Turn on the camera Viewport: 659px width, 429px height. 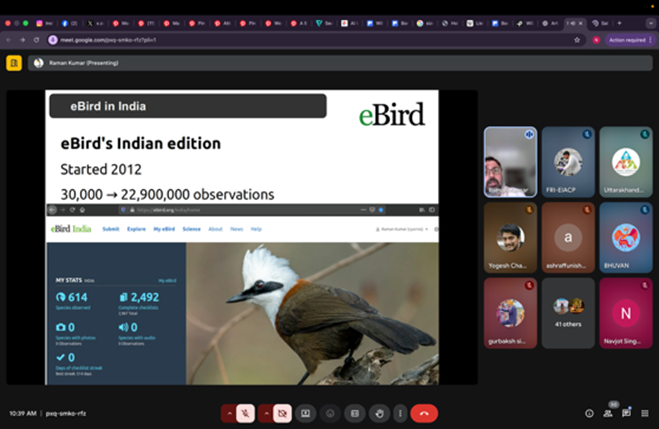[x=283, y=413]
